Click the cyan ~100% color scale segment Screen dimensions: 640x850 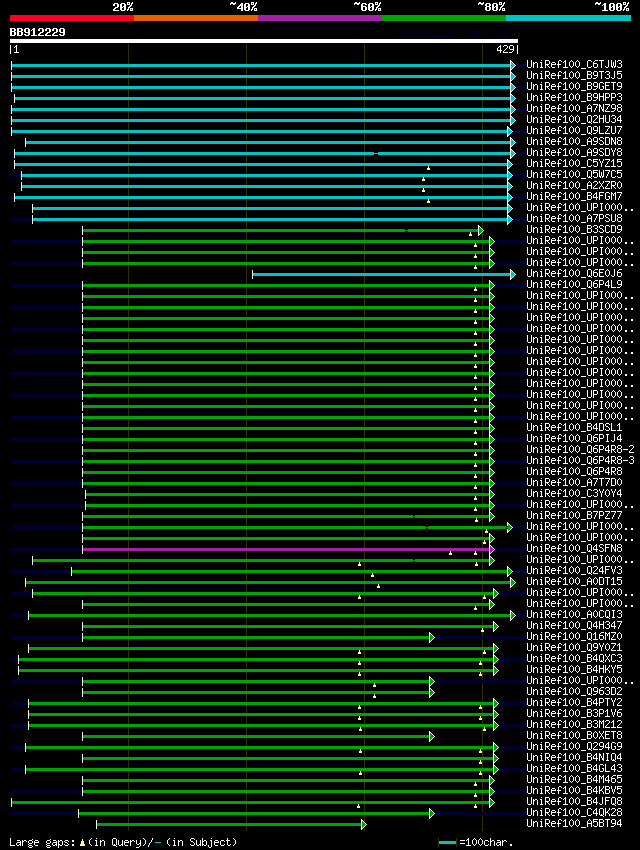[568, 18]
